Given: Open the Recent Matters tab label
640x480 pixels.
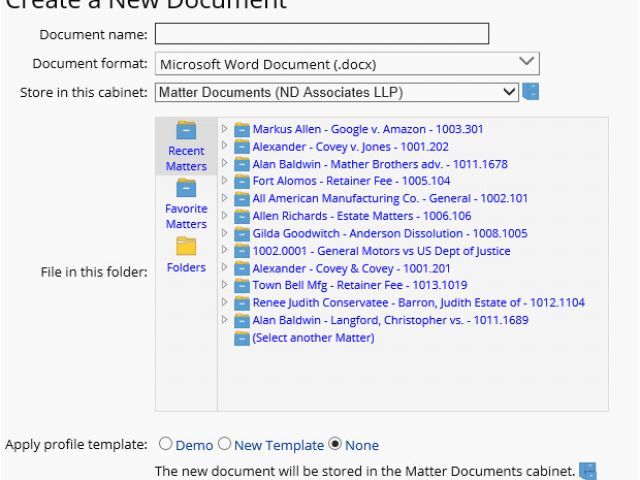Looking at the screenshot, I should [x=186, y=158].
